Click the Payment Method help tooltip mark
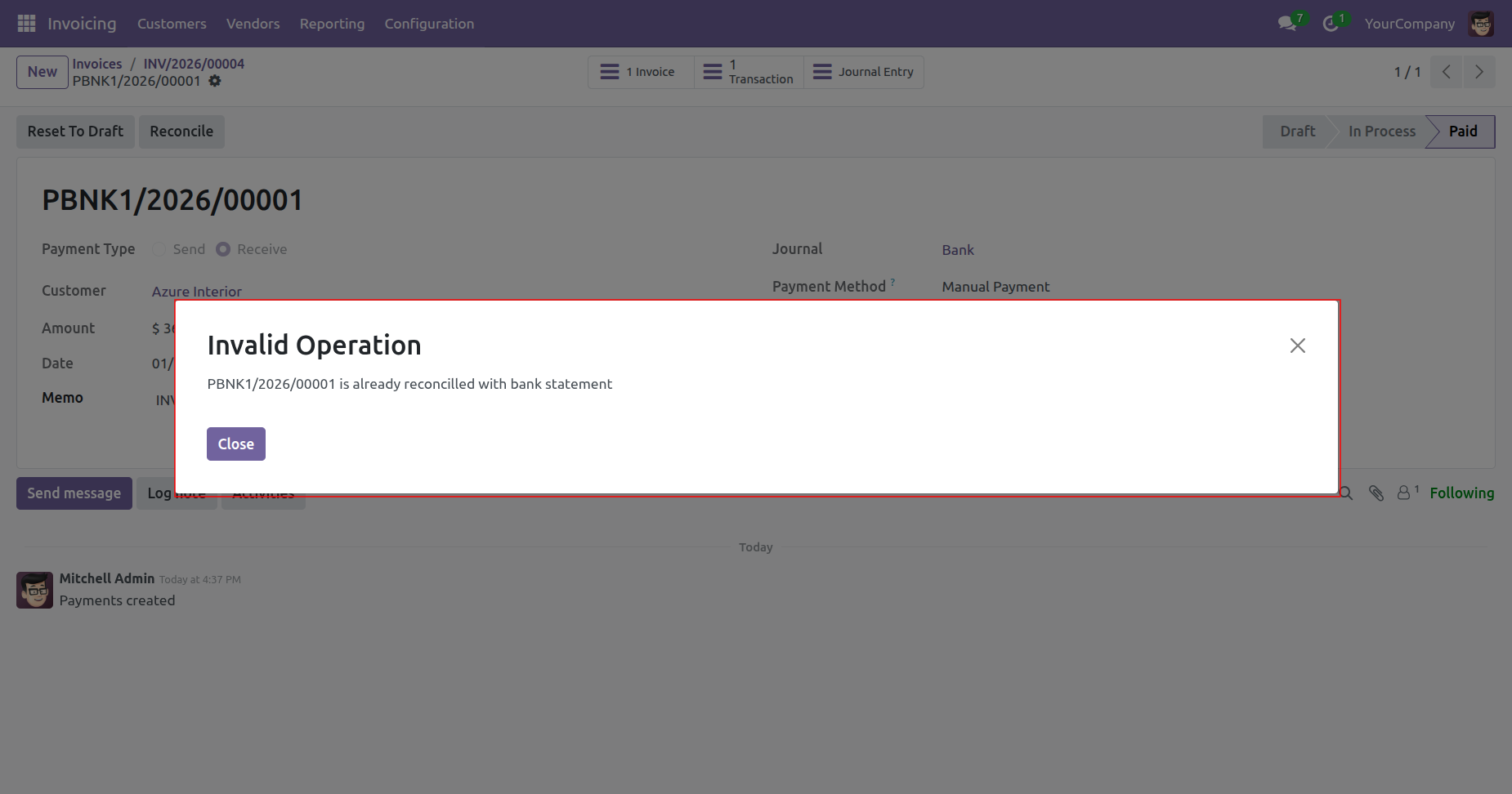The image size is (1512, 794). [892, 282]
